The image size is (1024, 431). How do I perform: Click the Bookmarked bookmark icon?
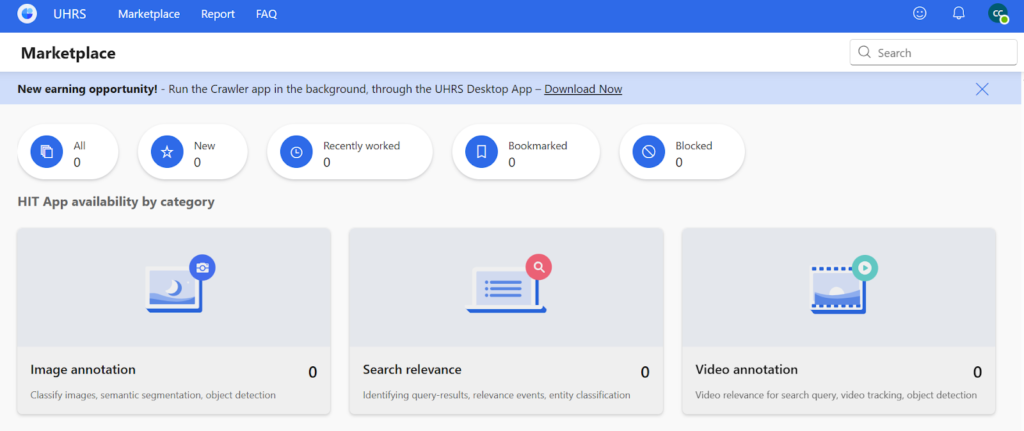[481, 152]
